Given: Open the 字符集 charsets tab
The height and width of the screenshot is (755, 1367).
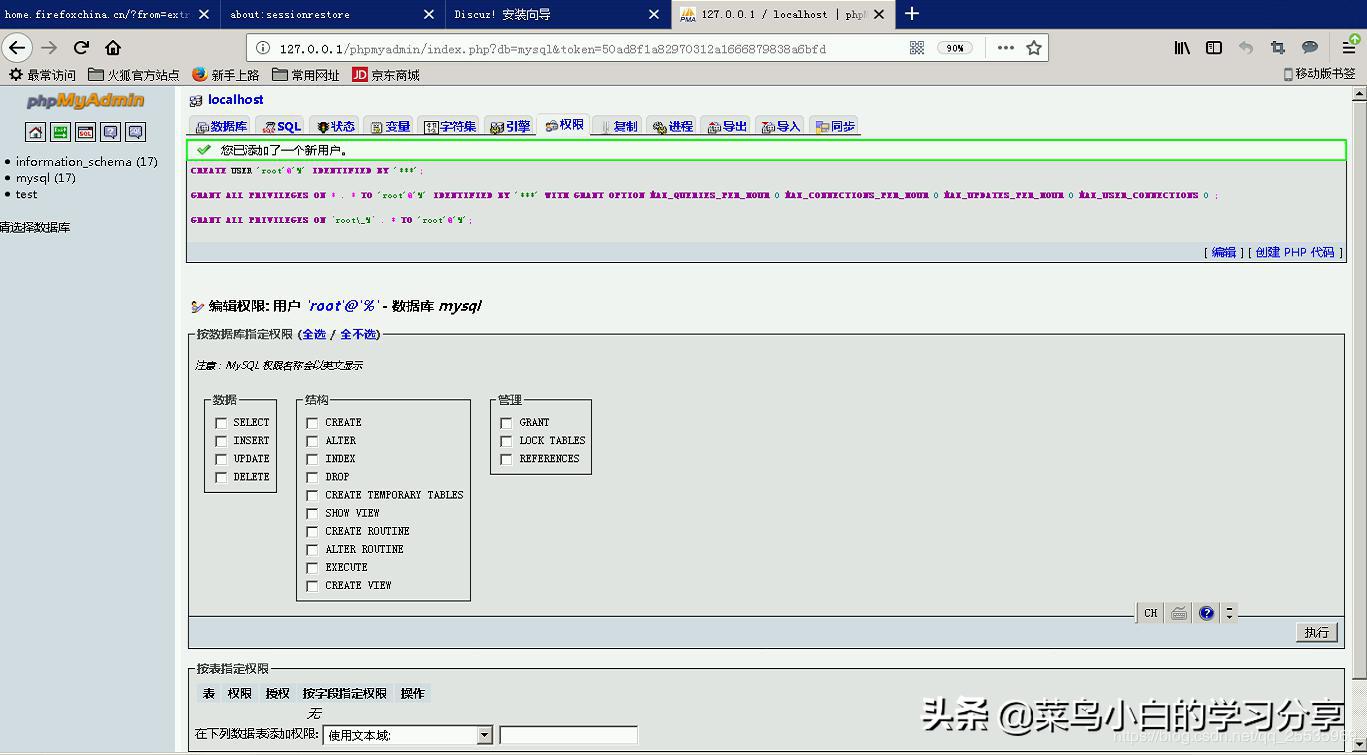Looking at the screenshot, I should click(x=449, y=126).
